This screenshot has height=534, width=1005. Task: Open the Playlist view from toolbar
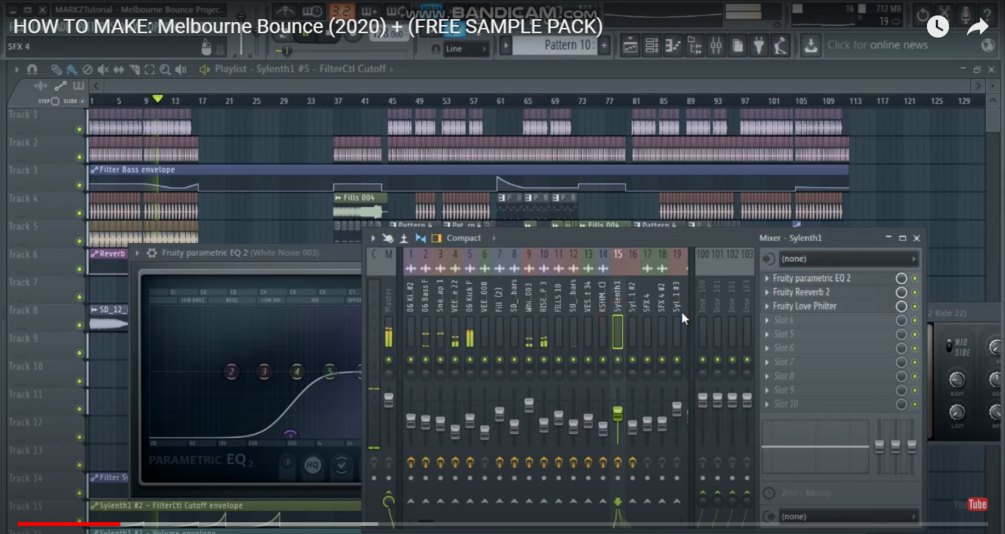pyautogui.click(x=630, y=46)
